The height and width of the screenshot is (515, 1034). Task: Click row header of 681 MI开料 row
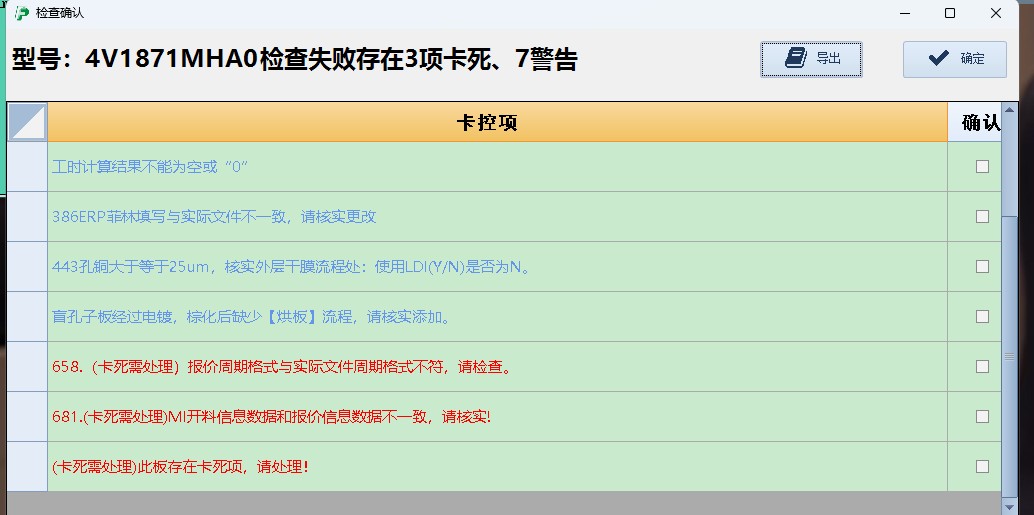(x=27, y=417)
